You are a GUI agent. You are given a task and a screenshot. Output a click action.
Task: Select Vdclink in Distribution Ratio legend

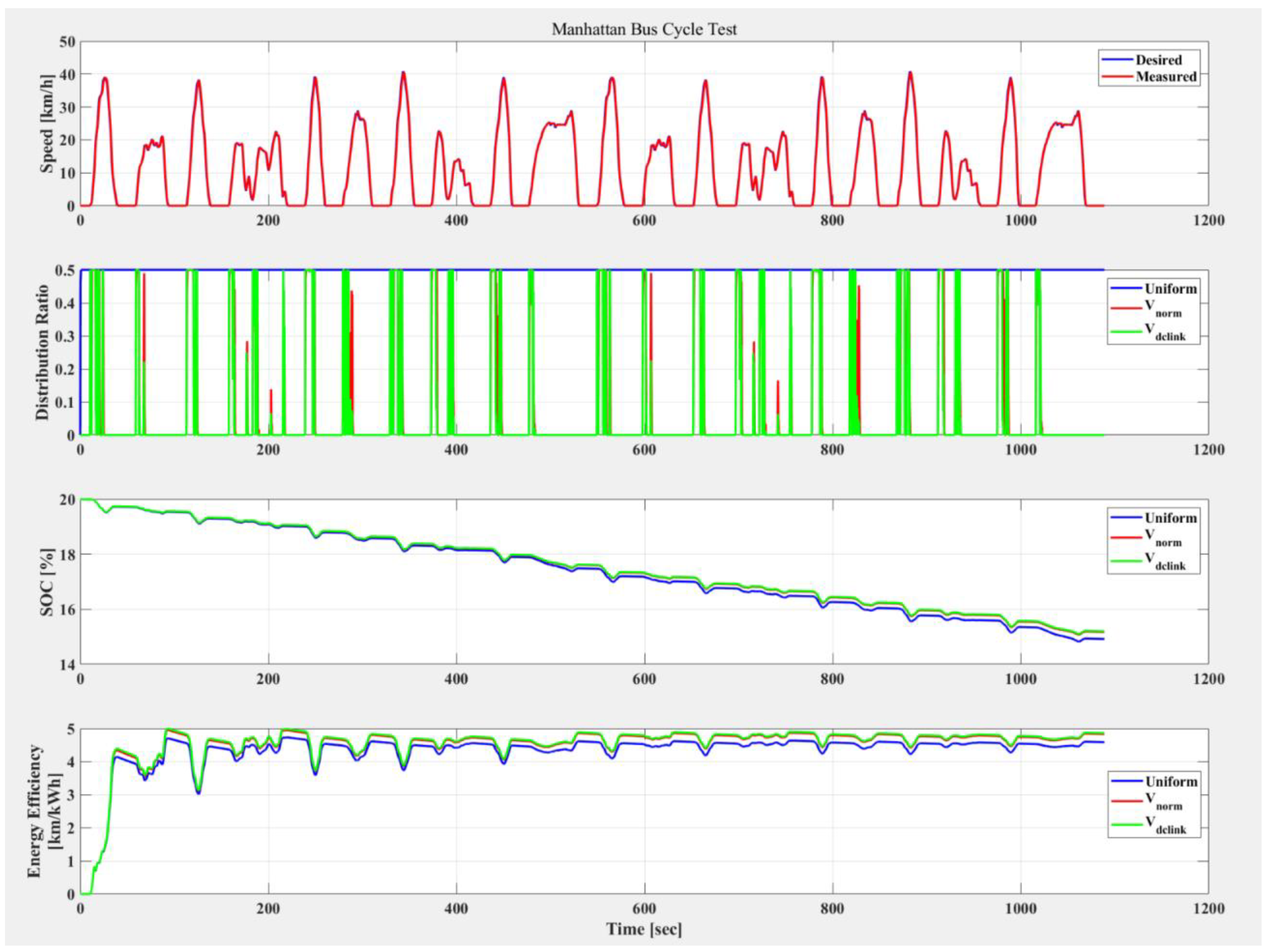tap(1165, 332)
